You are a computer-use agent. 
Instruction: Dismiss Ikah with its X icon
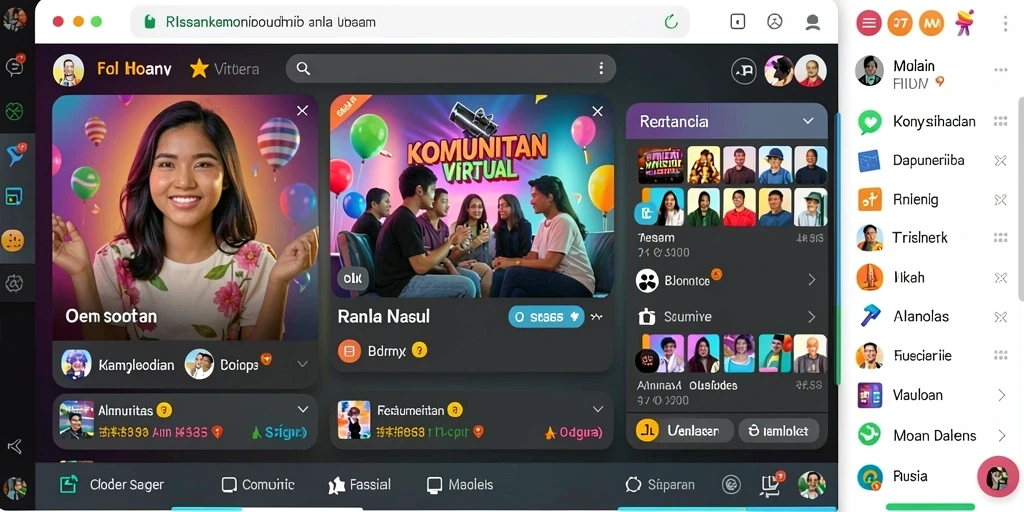[1000, 278]
